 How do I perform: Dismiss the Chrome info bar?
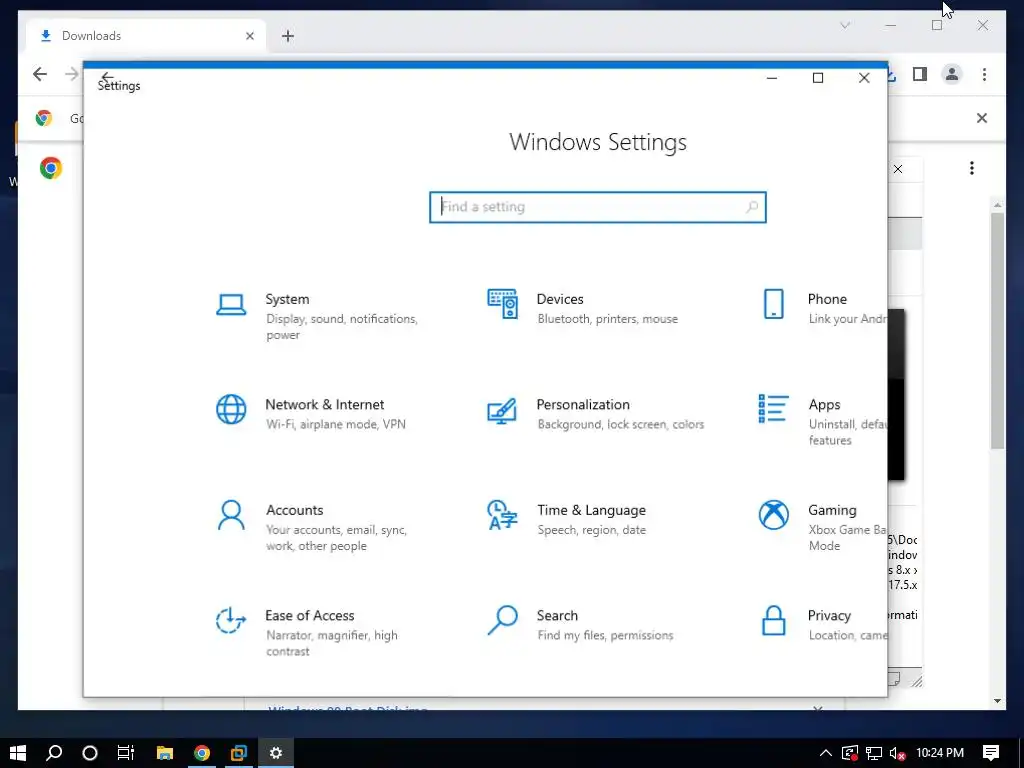point(982,118)
